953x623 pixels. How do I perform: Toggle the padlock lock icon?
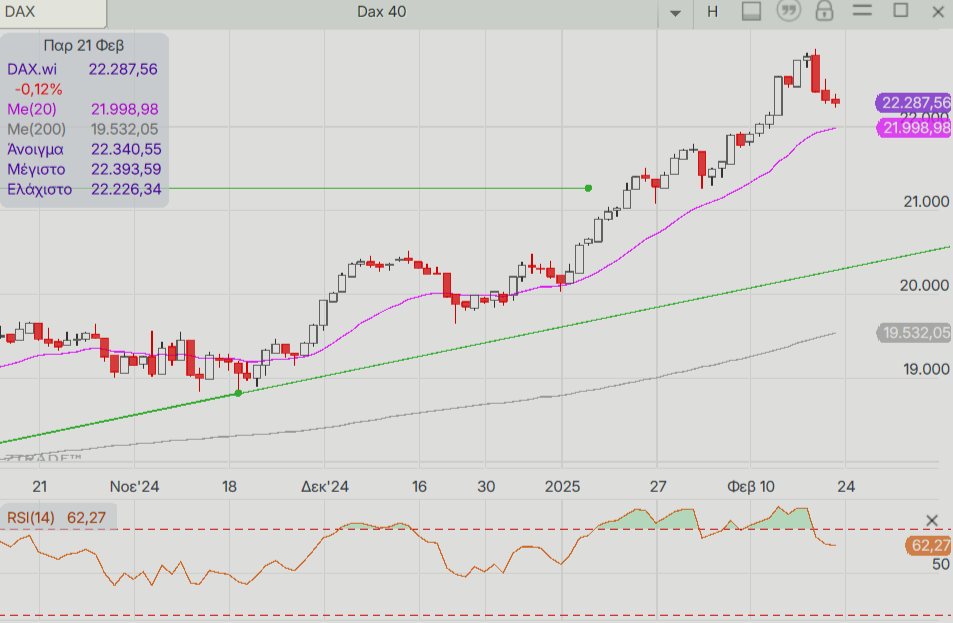[824, 10]
